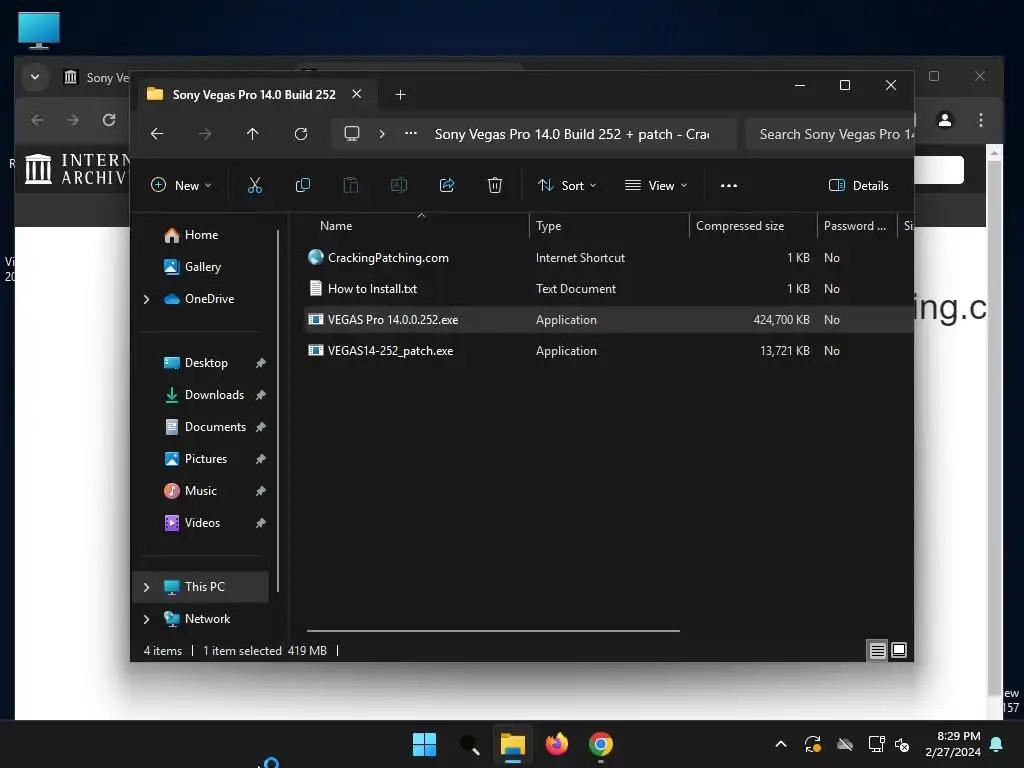Click the address bar path text

click(571, 134)
